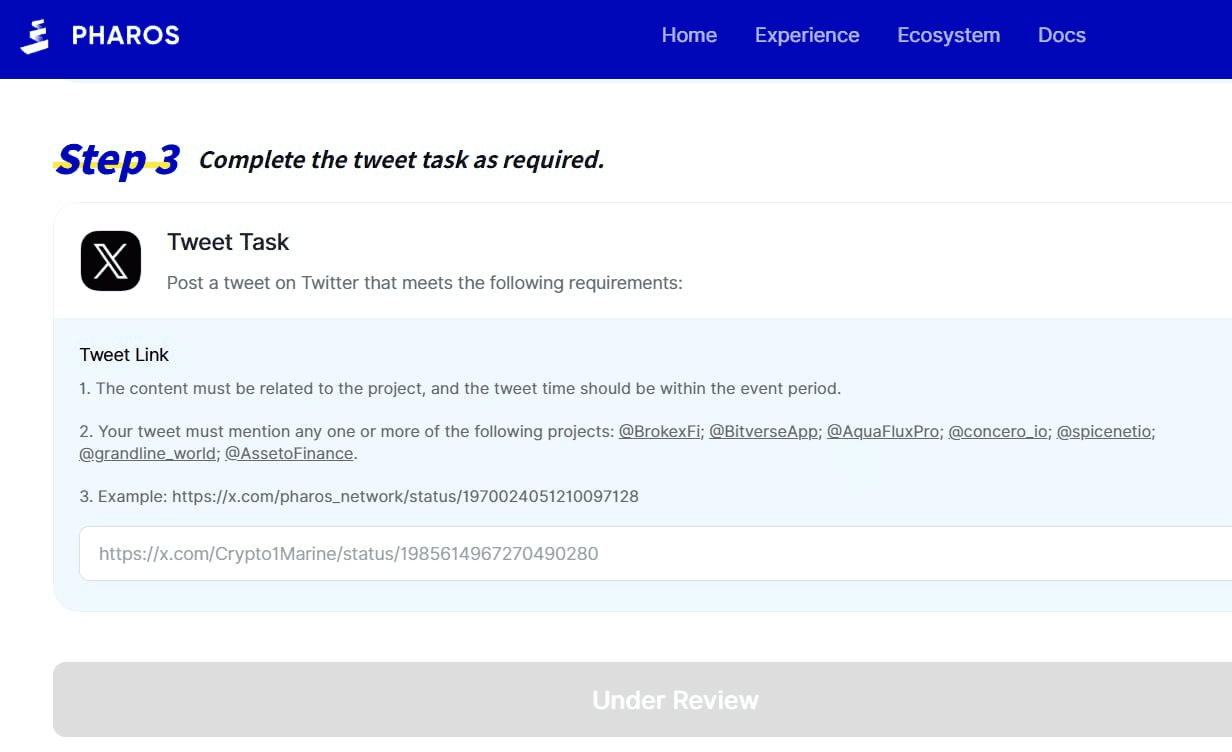Open the @BitverseApp project link
1232x752 pixels.
[763, 432]
